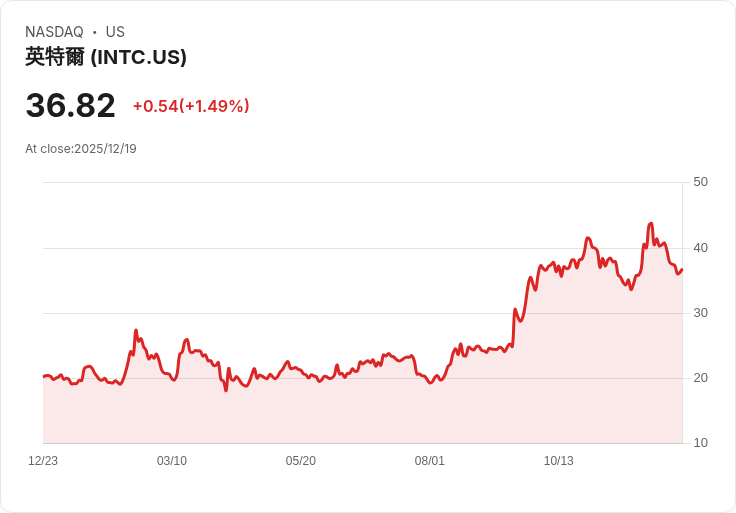Screen dimensions: 736x513
Task: Click the highest peak of the price line
Action: (x=651, y=224)
